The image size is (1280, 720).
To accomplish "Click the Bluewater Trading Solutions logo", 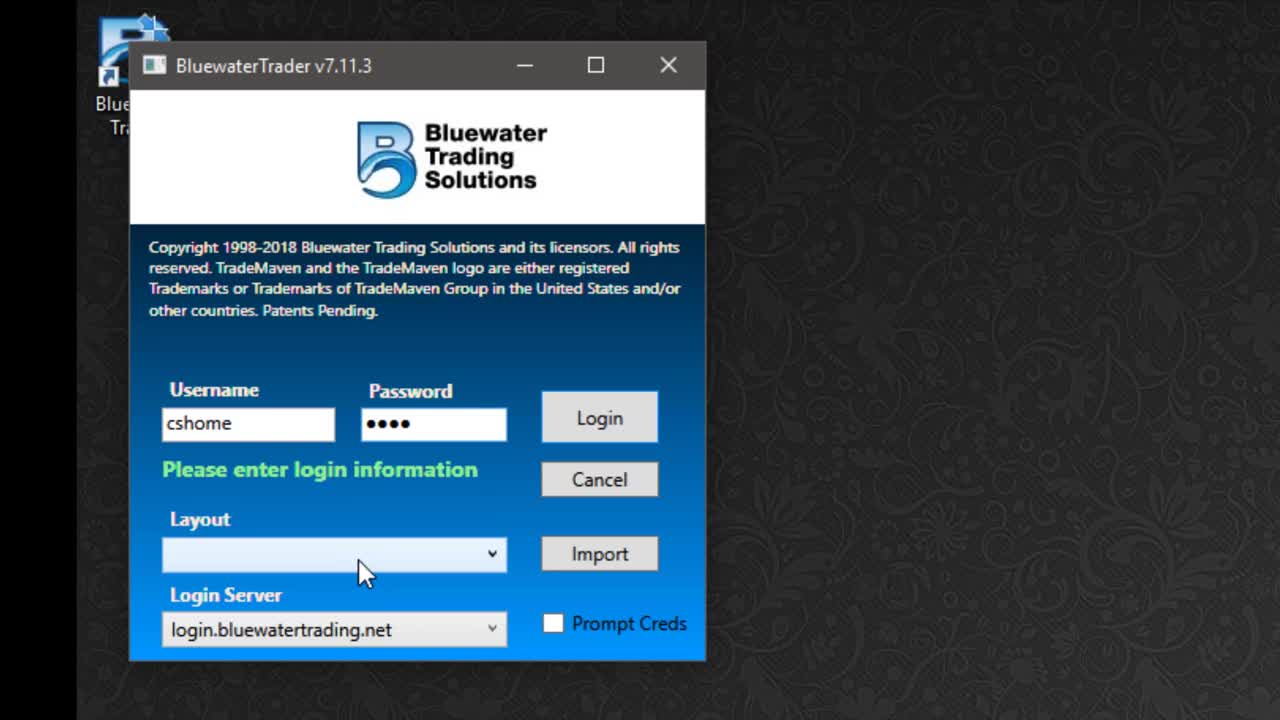I will pyautogui.click(x=451, y=158).
